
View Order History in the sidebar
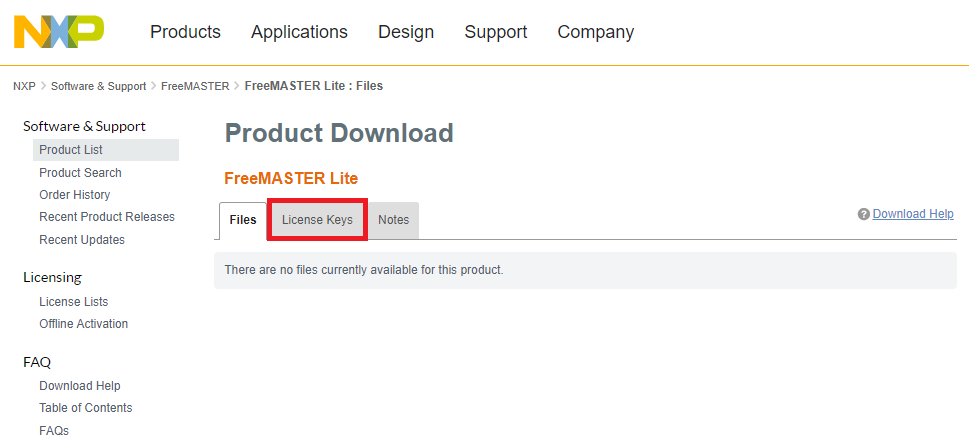pyautogui.click(x=75, y=195)
